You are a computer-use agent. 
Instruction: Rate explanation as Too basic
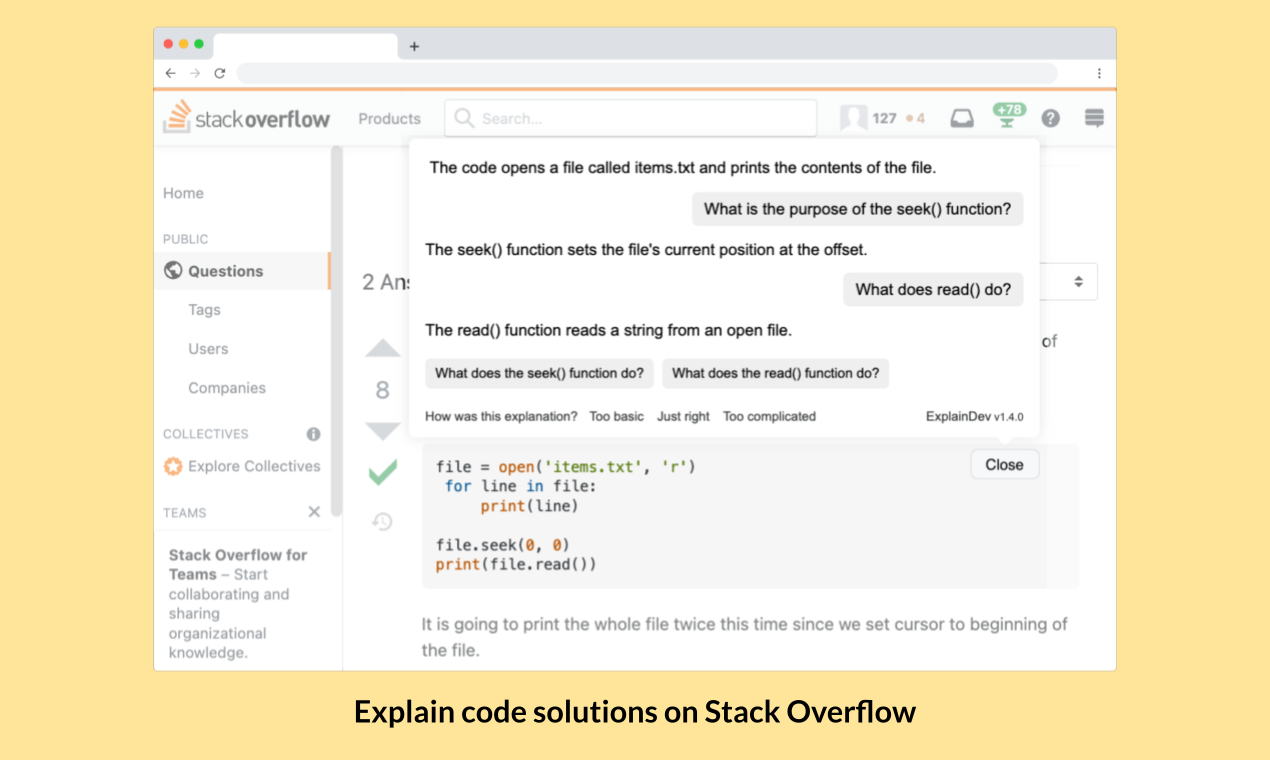(616, 416)
